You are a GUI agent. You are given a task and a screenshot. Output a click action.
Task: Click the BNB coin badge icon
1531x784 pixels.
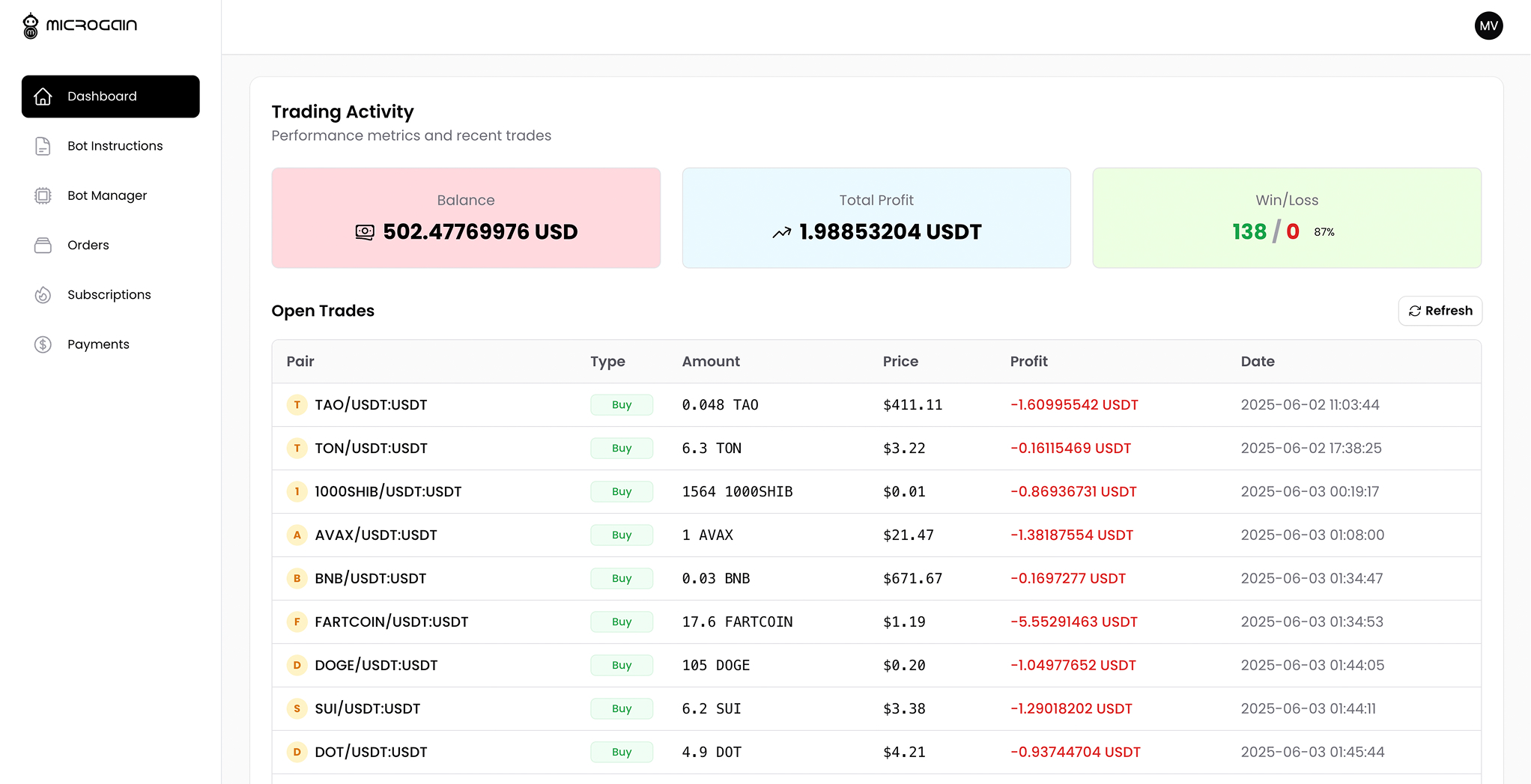coord(297,579)
